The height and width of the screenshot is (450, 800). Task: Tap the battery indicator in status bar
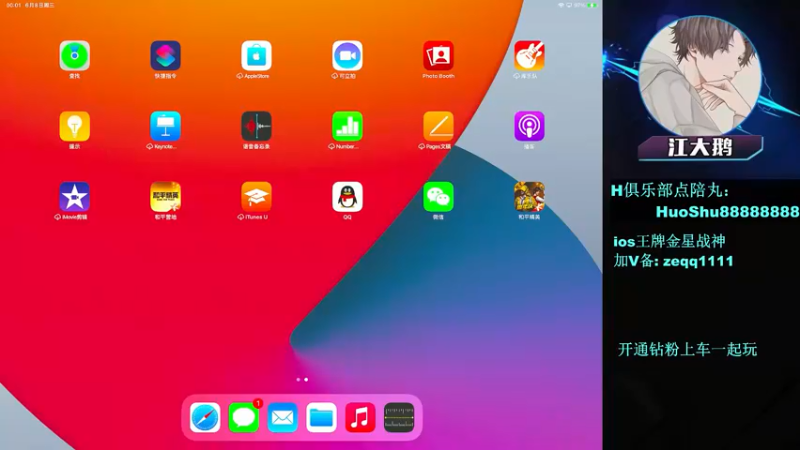(592, 5)
